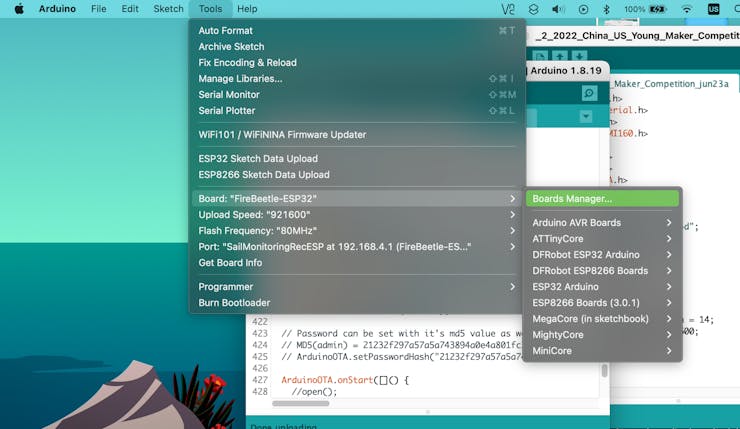Click the battery status icon

657,9
